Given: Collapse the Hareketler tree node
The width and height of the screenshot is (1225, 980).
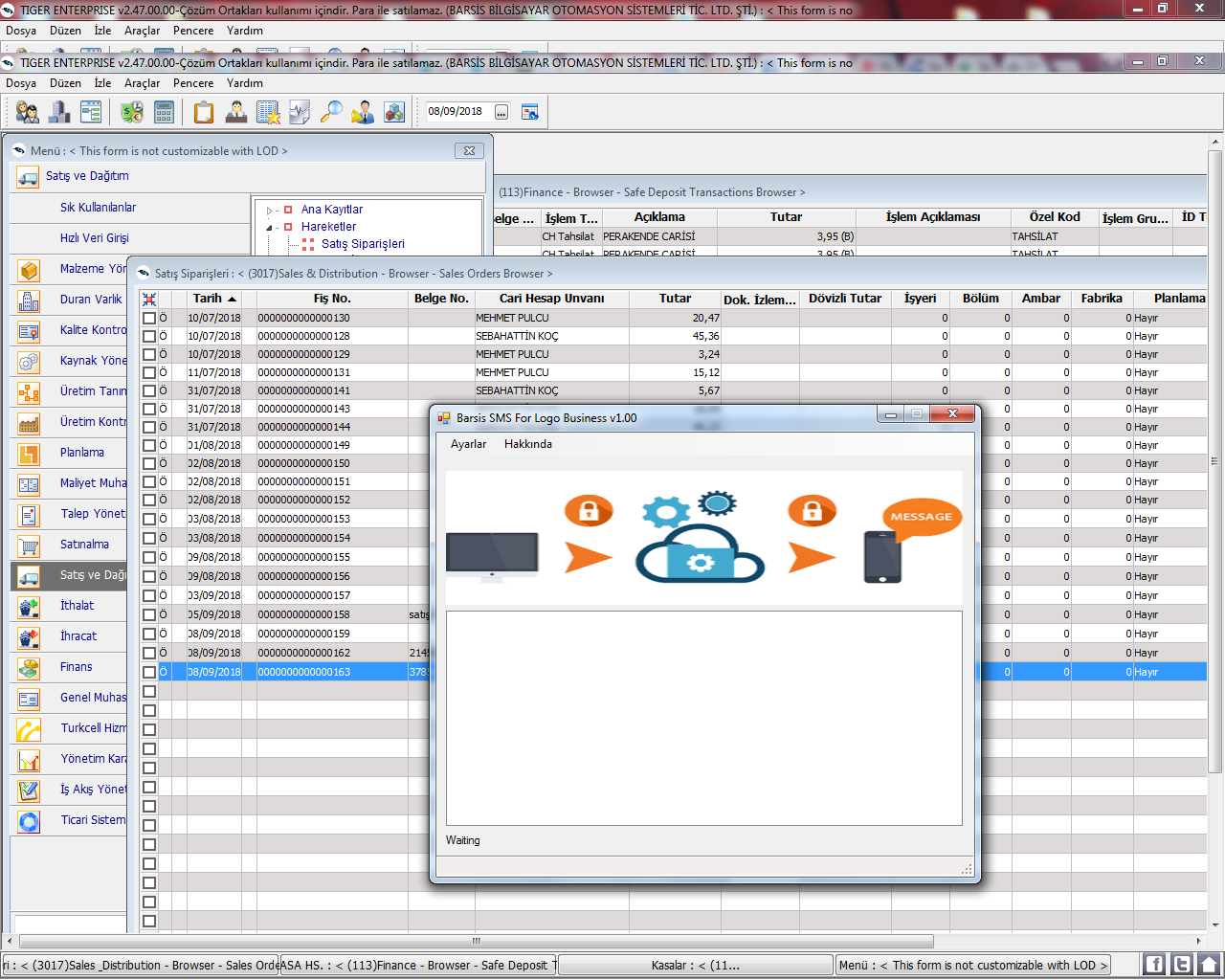Looking at the screenshot, I should (270, 228).
